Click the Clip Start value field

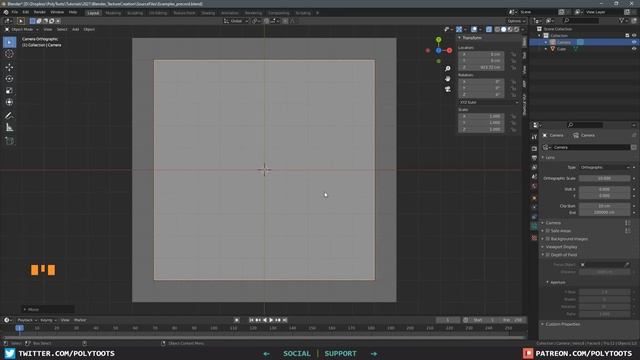[x=604, y=206]
